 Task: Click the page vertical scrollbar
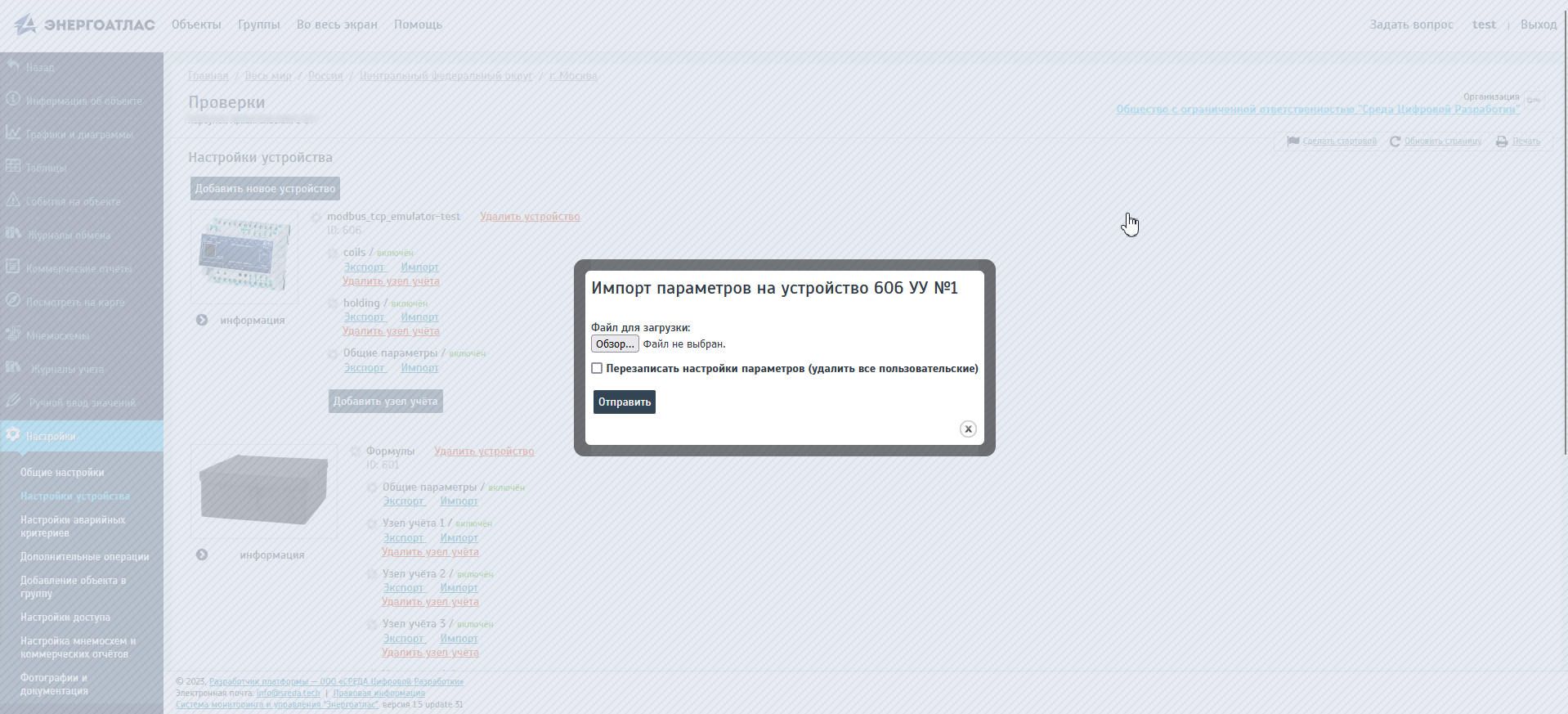tap(1564, 245)
